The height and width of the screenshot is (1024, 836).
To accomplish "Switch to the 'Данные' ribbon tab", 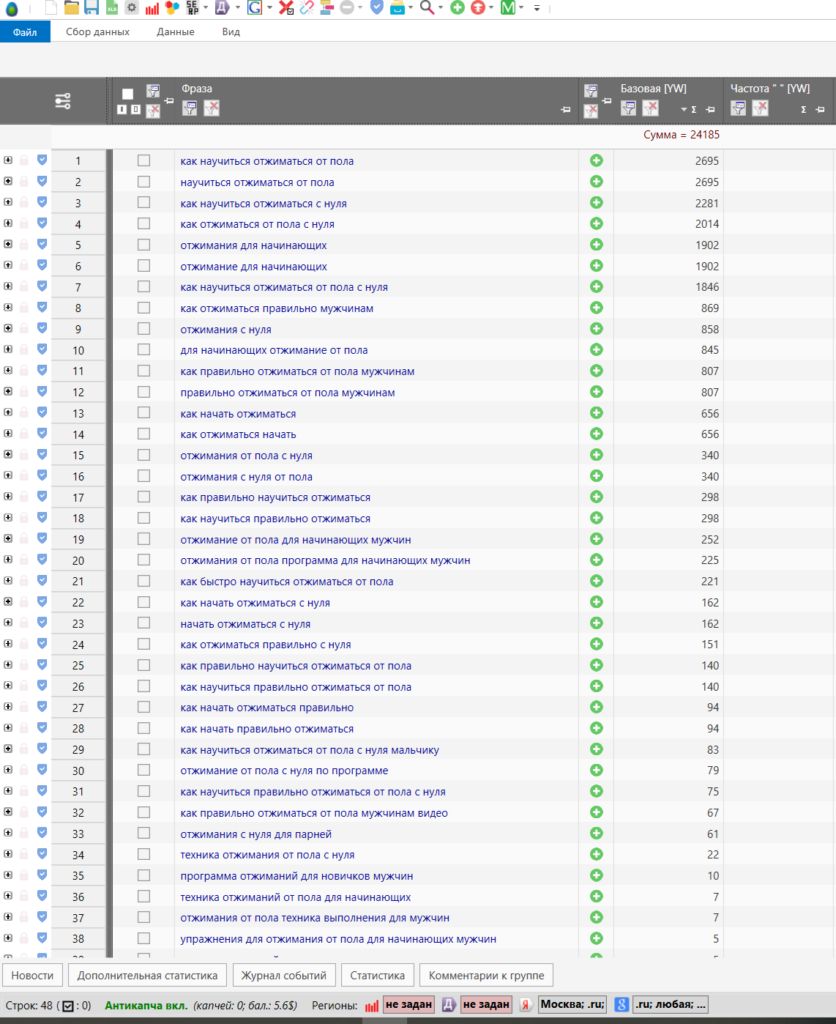I will tap(175, 32).
